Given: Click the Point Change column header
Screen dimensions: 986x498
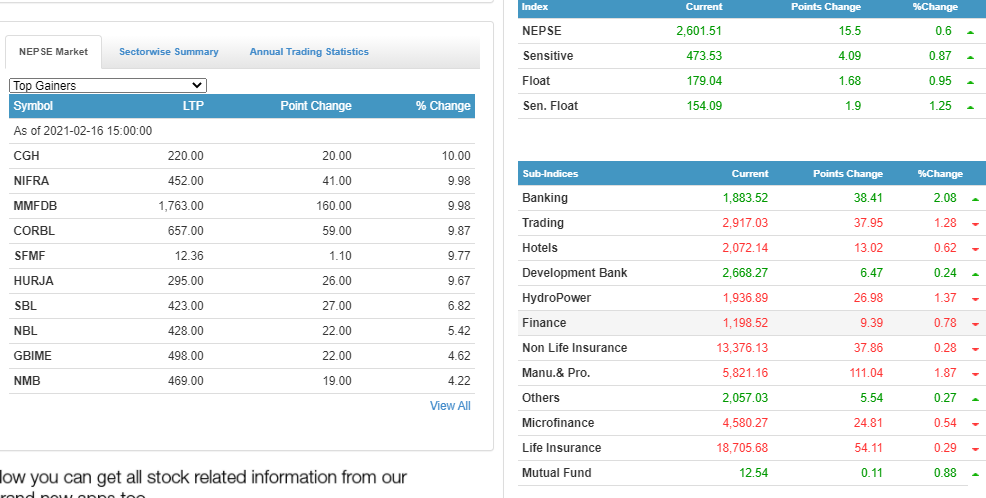Looking at the screenshot, I should coord(316,106).
